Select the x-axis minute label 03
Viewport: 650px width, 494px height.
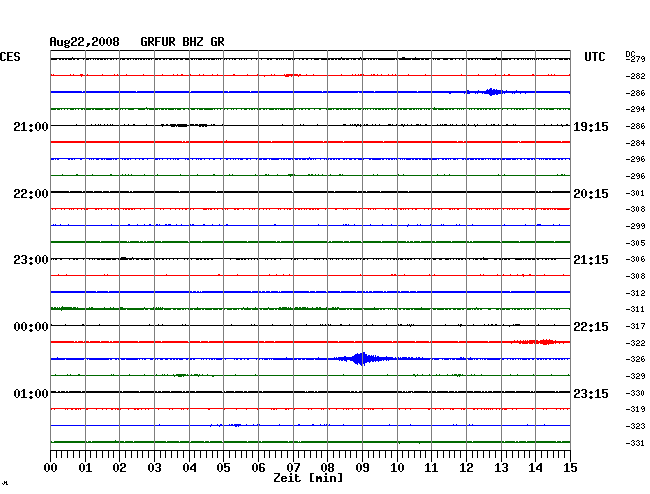pos(155,467)
